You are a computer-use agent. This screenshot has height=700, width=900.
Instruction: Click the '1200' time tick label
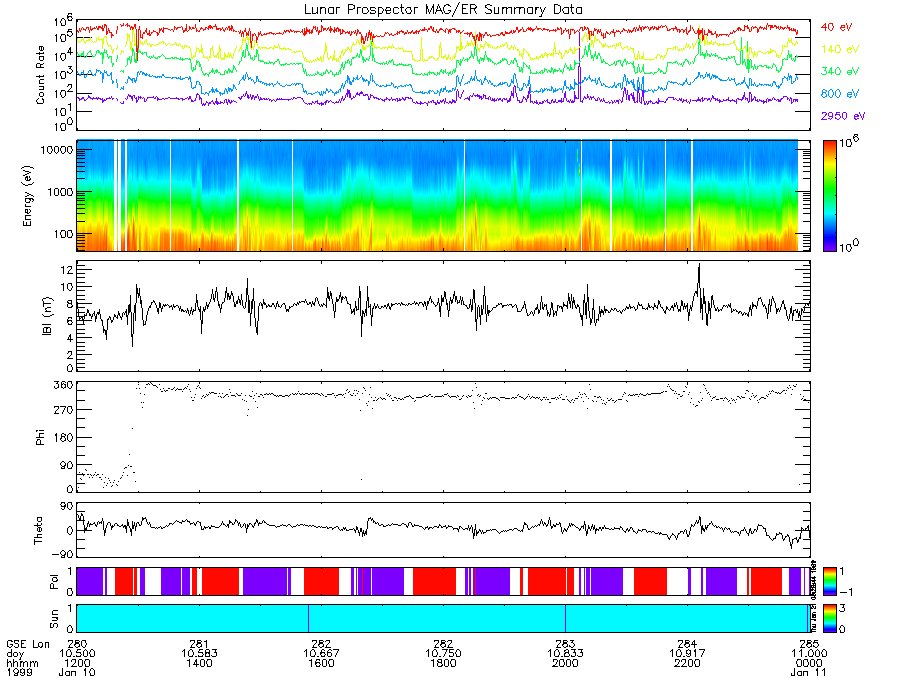[77, 663]
